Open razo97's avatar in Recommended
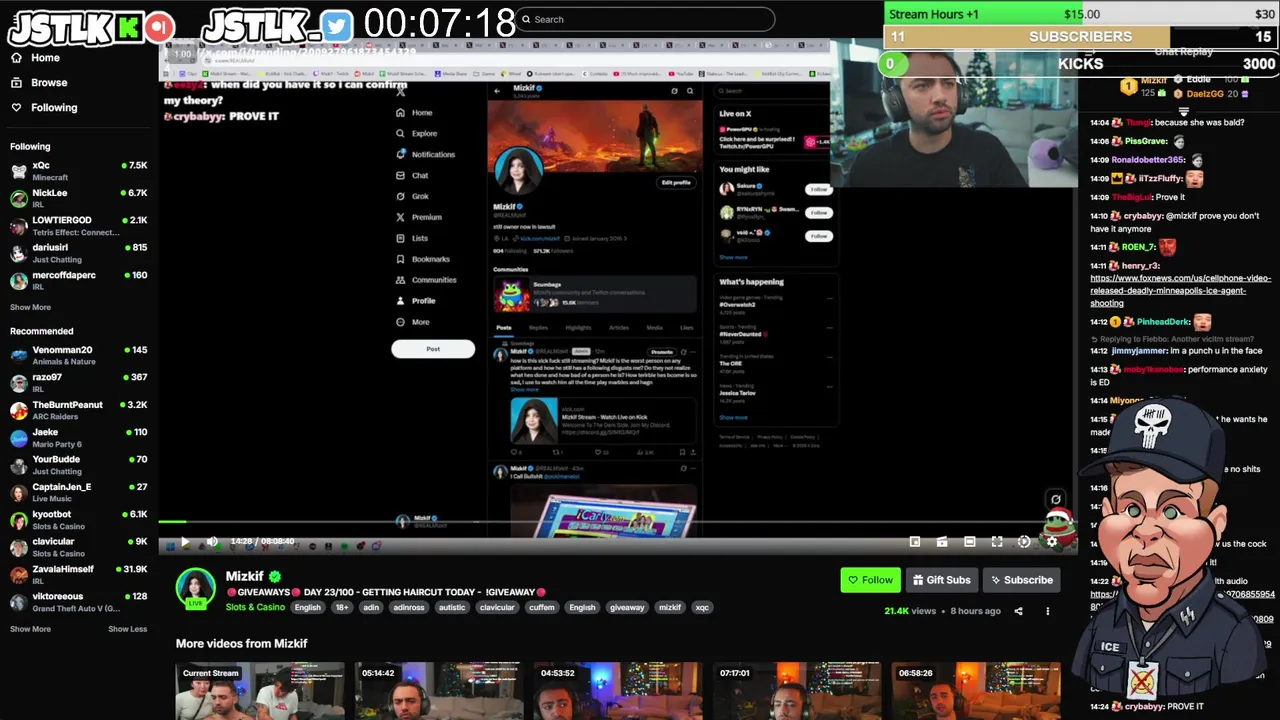Image resolution: width=1280 pixels, height=720 pixels. click(19, 383)
